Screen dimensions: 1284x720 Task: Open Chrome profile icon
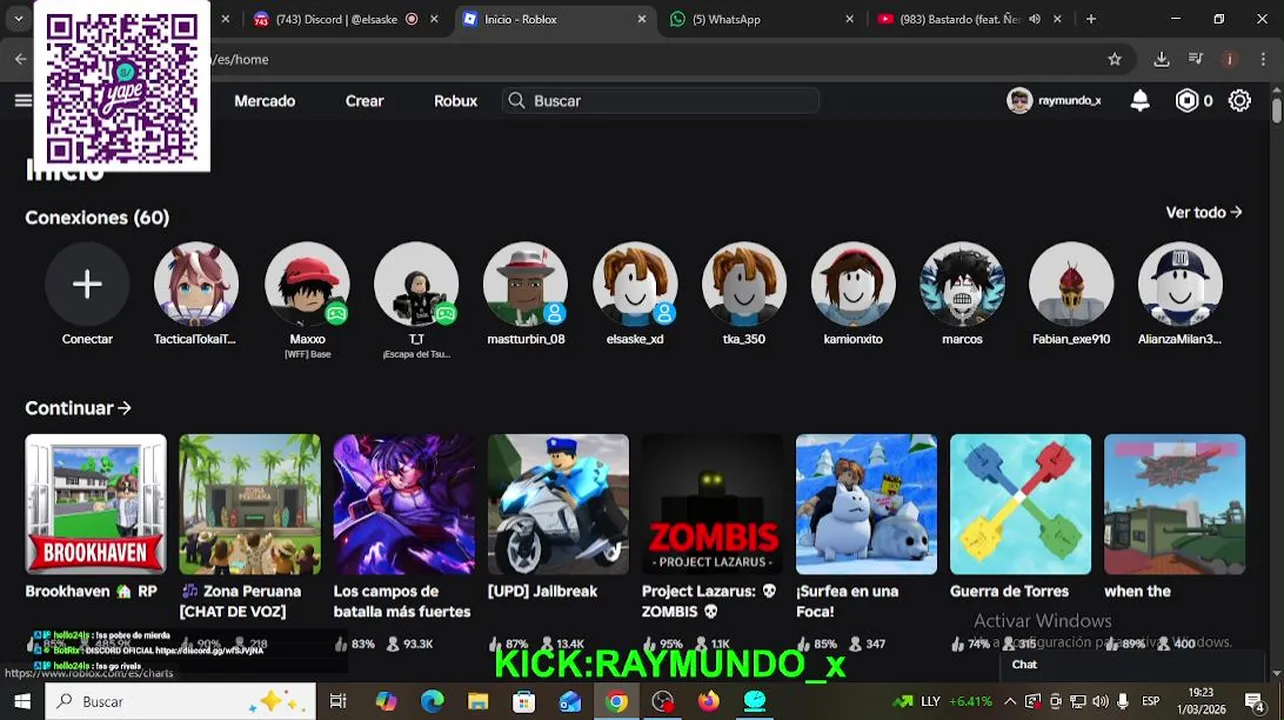tap(1229, 59)
